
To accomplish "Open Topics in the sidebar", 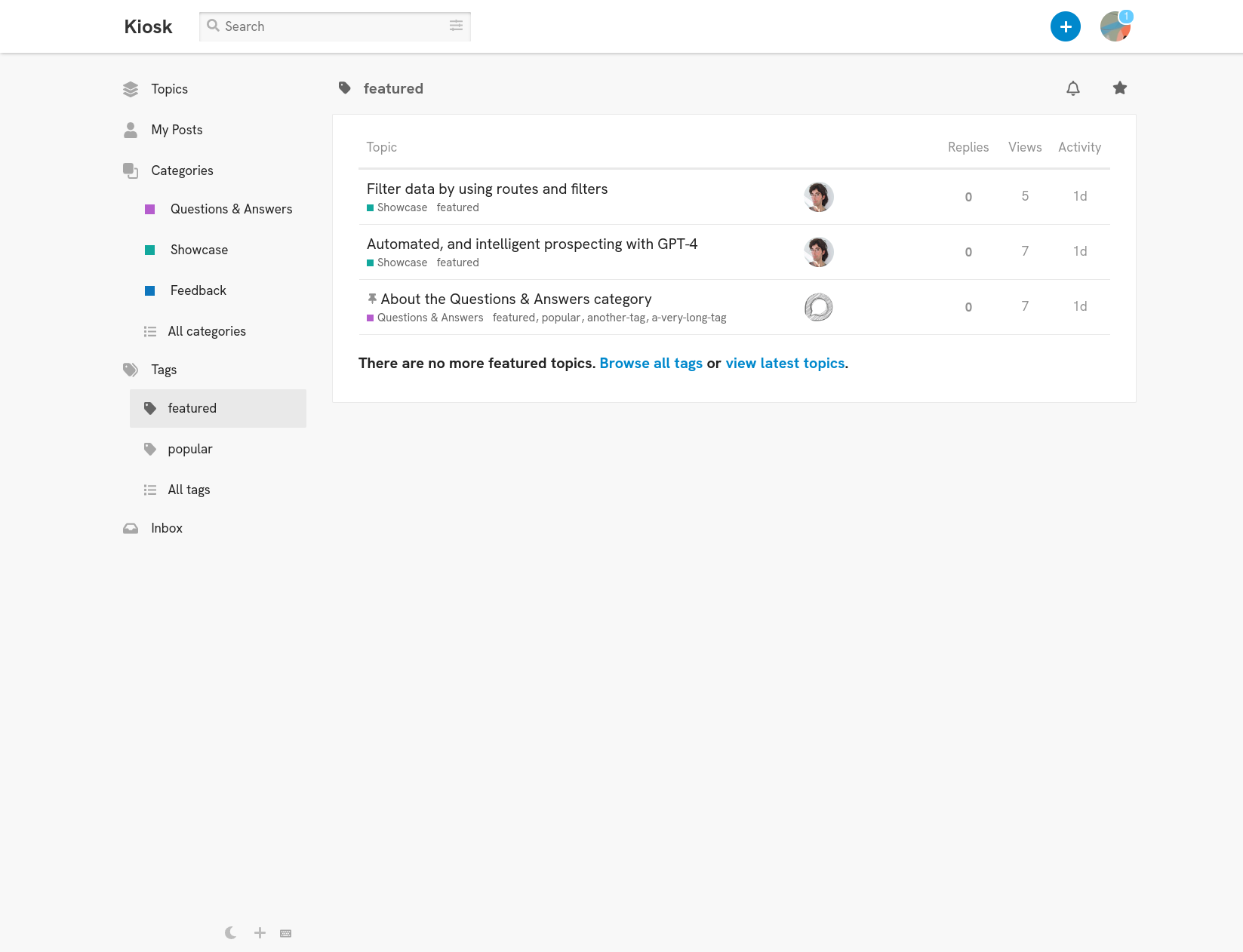I will (169, 89).
